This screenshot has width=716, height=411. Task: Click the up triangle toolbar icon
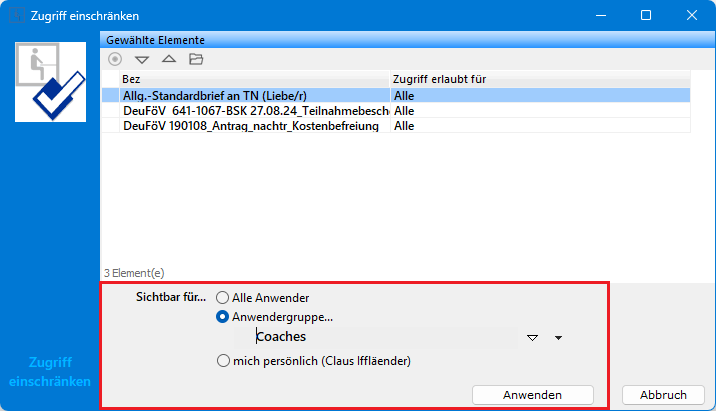pyautogui.click(x=169, y=59)
